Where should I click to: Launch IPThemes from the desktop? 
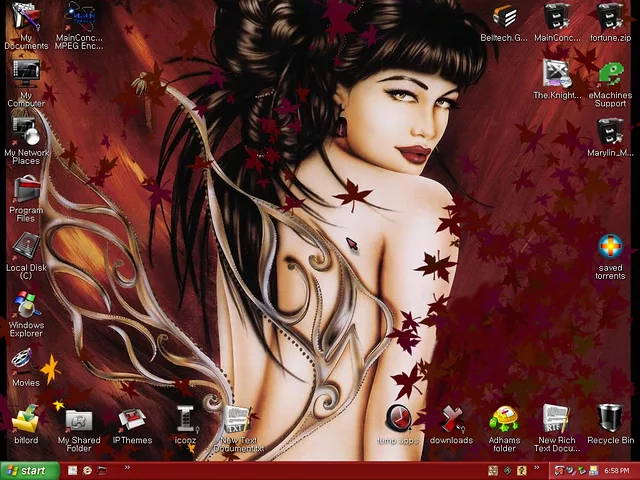click(x=132, y=420)
